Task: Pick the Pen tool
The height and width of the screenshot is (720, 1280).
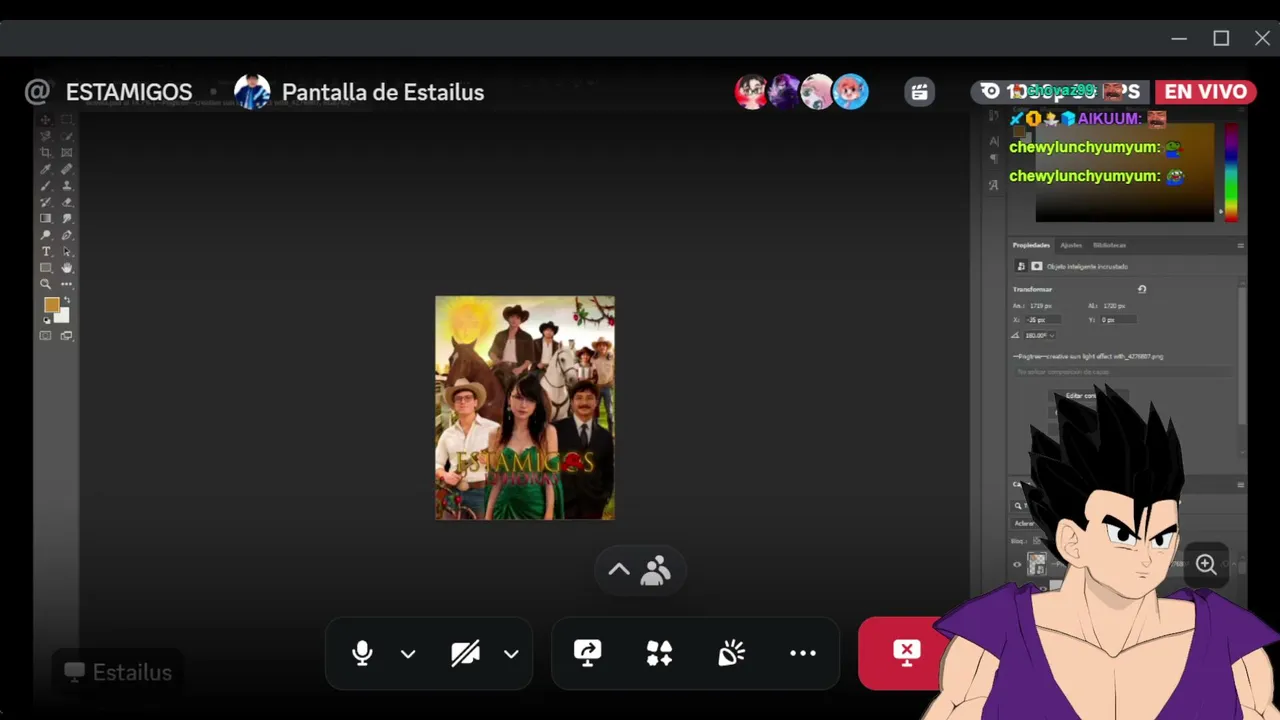Action: [x=67, y=235]
